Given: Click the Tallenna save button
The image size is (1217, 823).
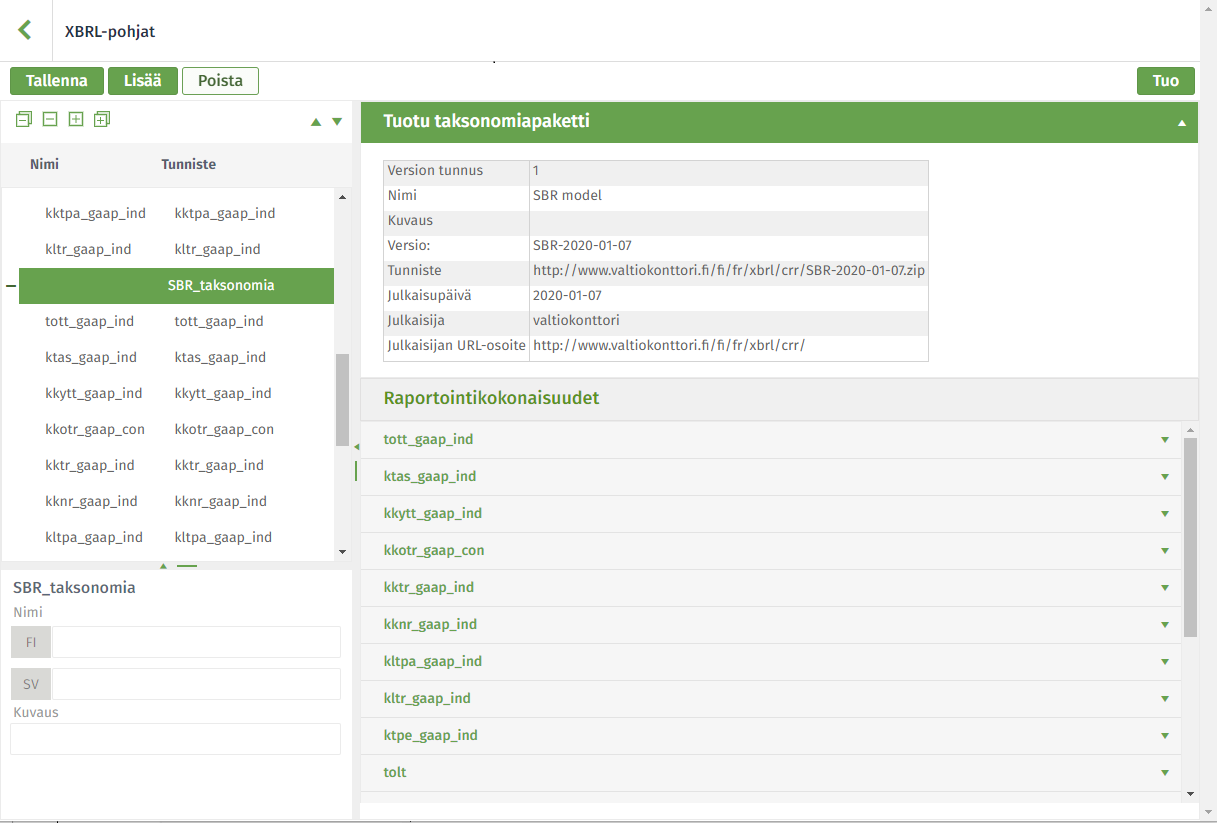Looking at the screenshot, I should [57, 81].
